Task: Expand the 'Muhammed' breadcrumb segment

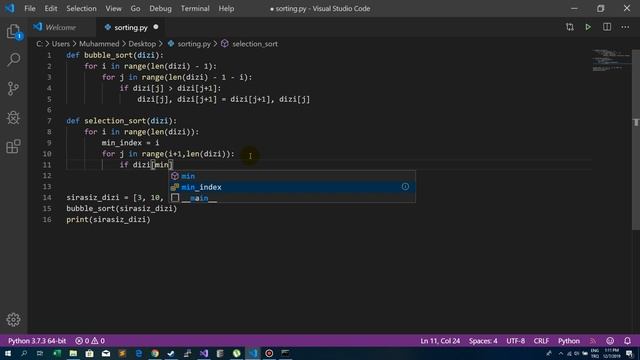Action: coord(99,44)
